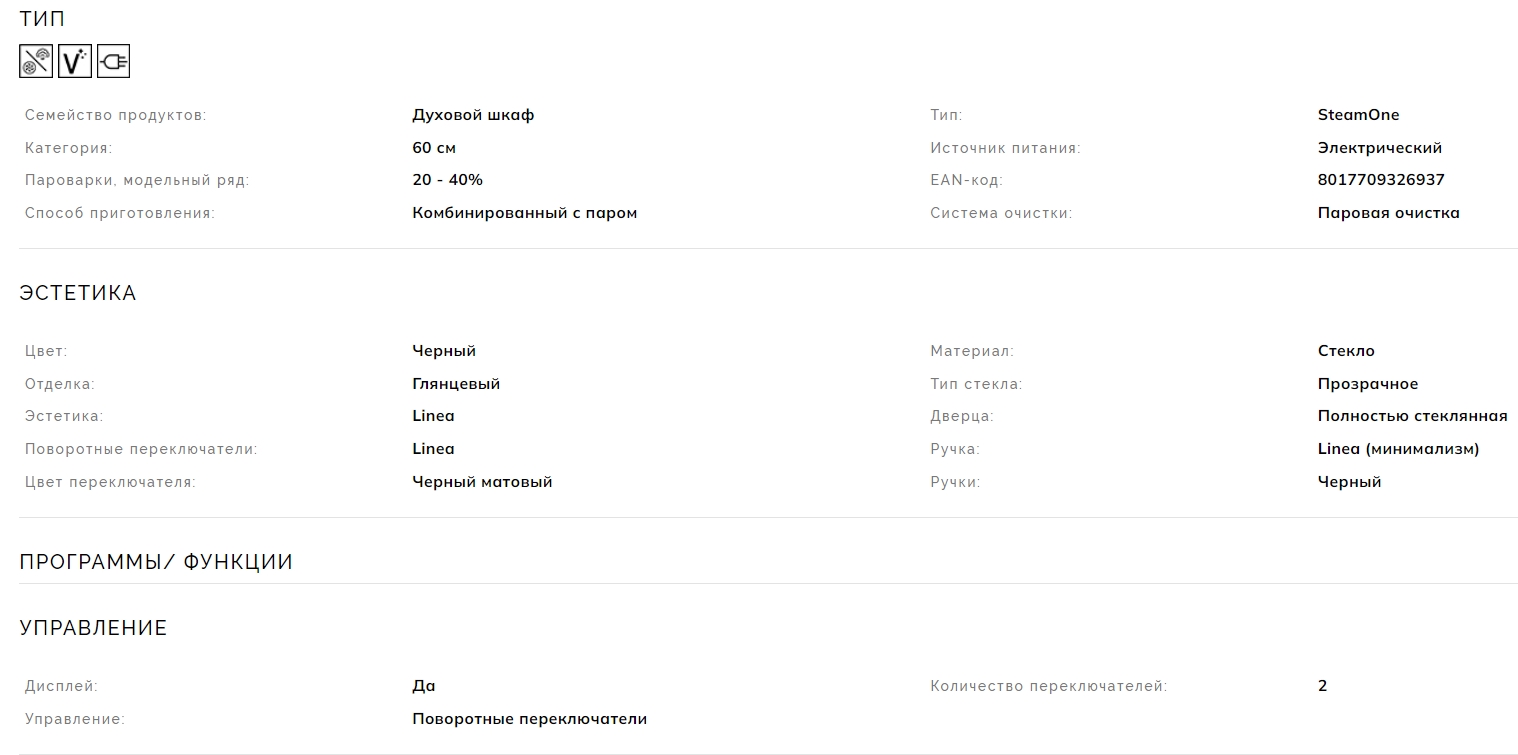Click the "Поворотные переключатели" control value
This screenshot has height=755, width=1518.
coord(529,719)
